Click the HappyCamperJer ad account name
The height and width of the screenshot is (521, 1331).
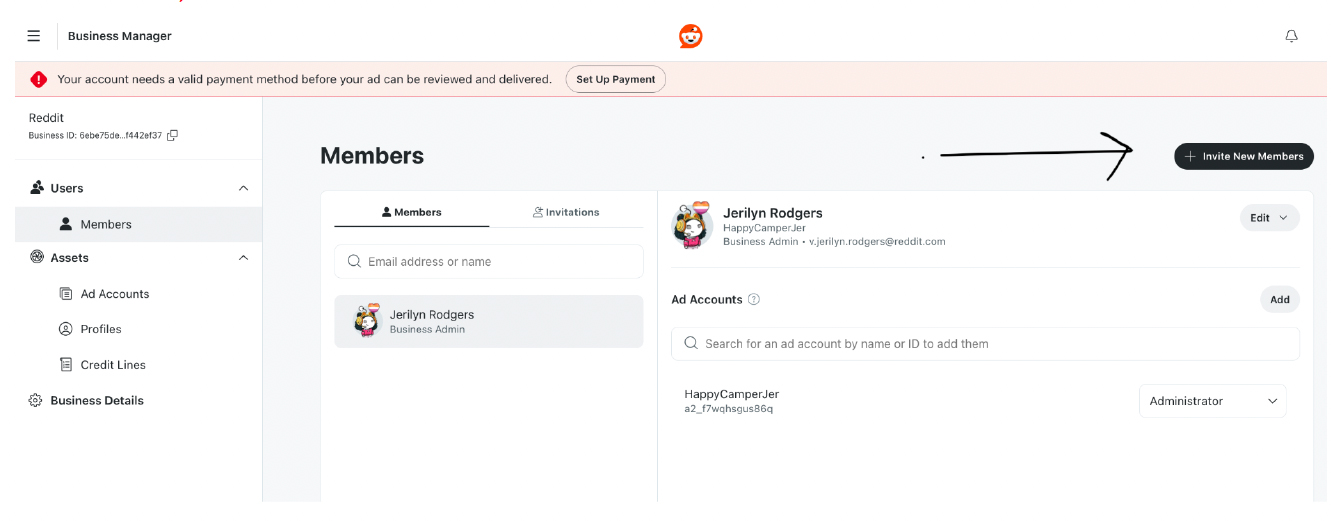tap(732, 394)
